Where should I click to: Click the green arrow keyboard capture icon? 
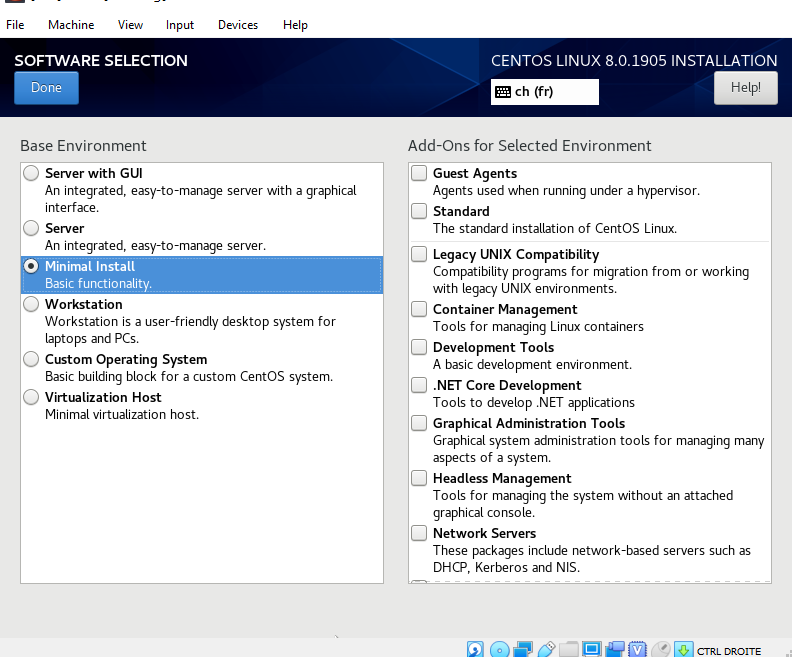(x=684, y=649)
